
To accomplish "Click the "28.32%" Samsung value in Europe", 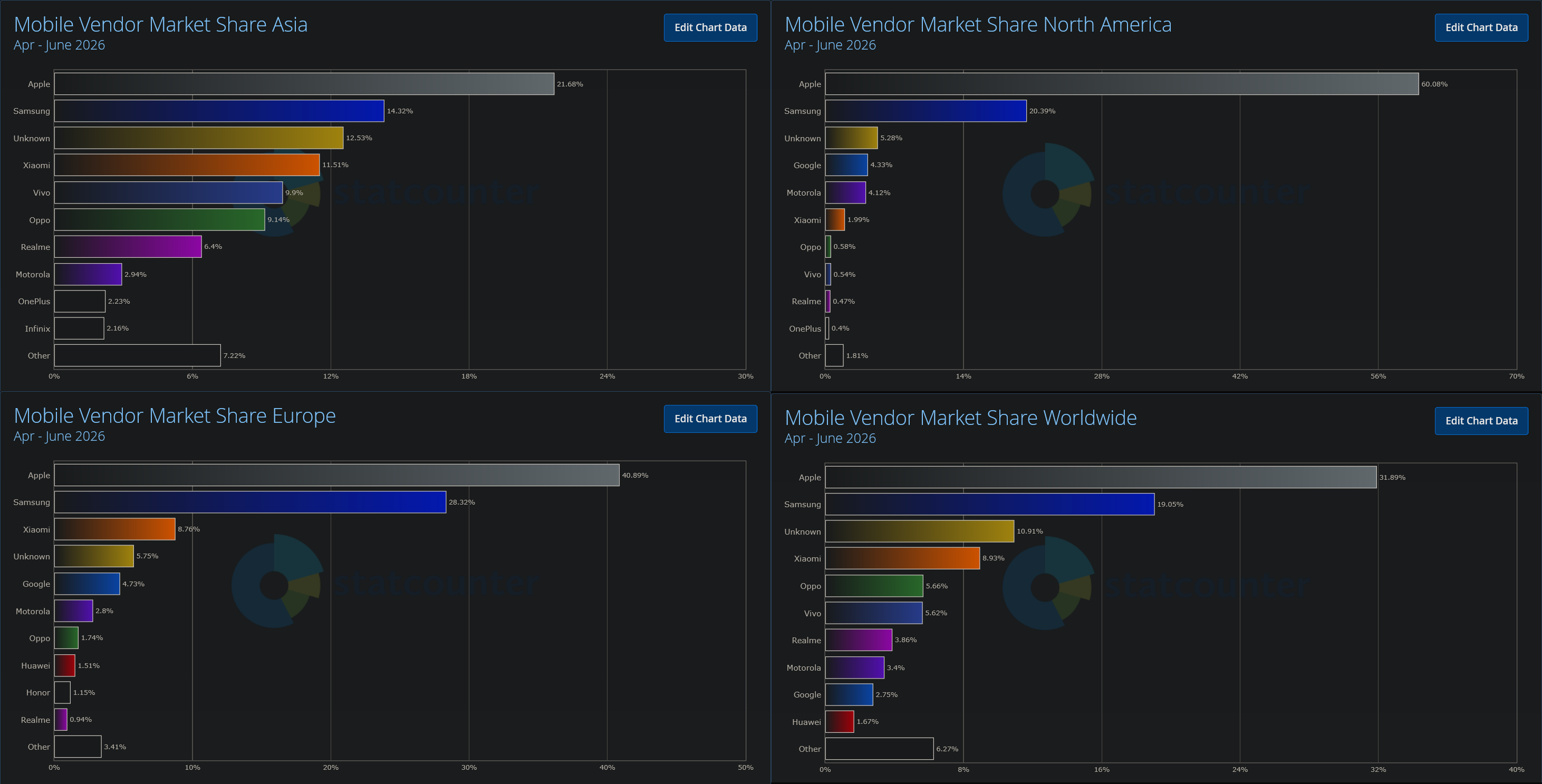I will tap(461, 502).
